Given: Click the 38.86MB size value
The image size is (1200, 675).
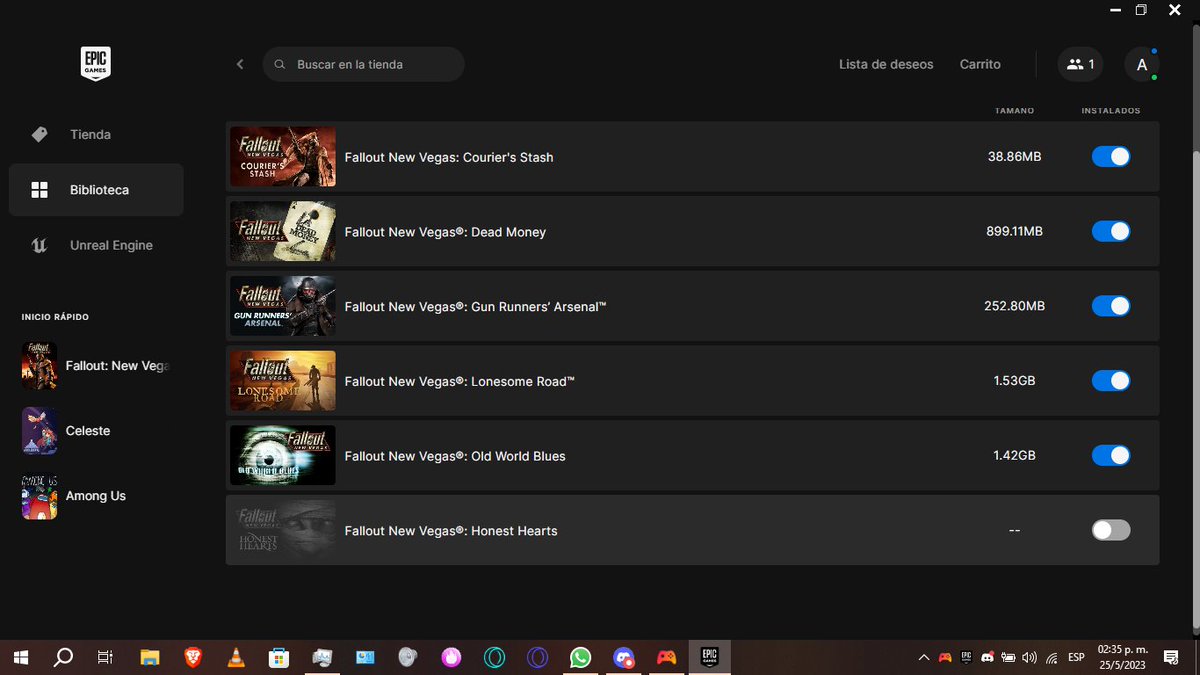Looking at the screenshot, I should pyautogui.click(x=1014, y=157).
